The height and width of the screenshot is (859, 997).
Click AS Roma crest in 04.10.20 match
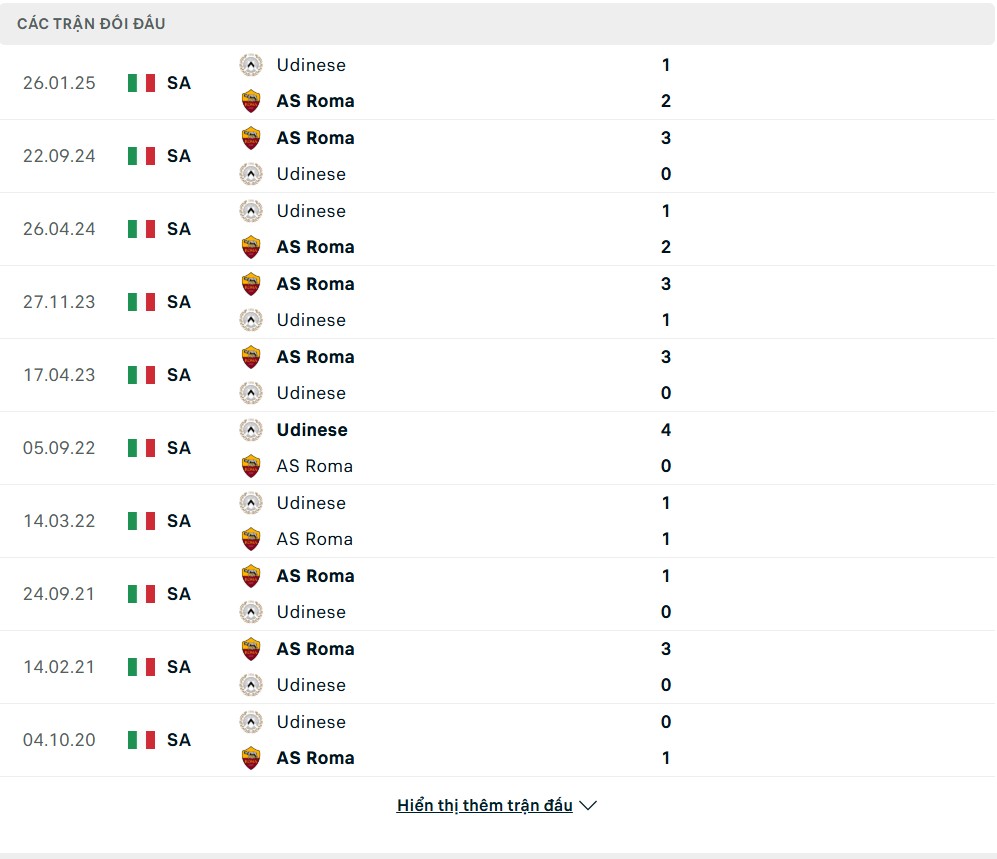(250, 758)
